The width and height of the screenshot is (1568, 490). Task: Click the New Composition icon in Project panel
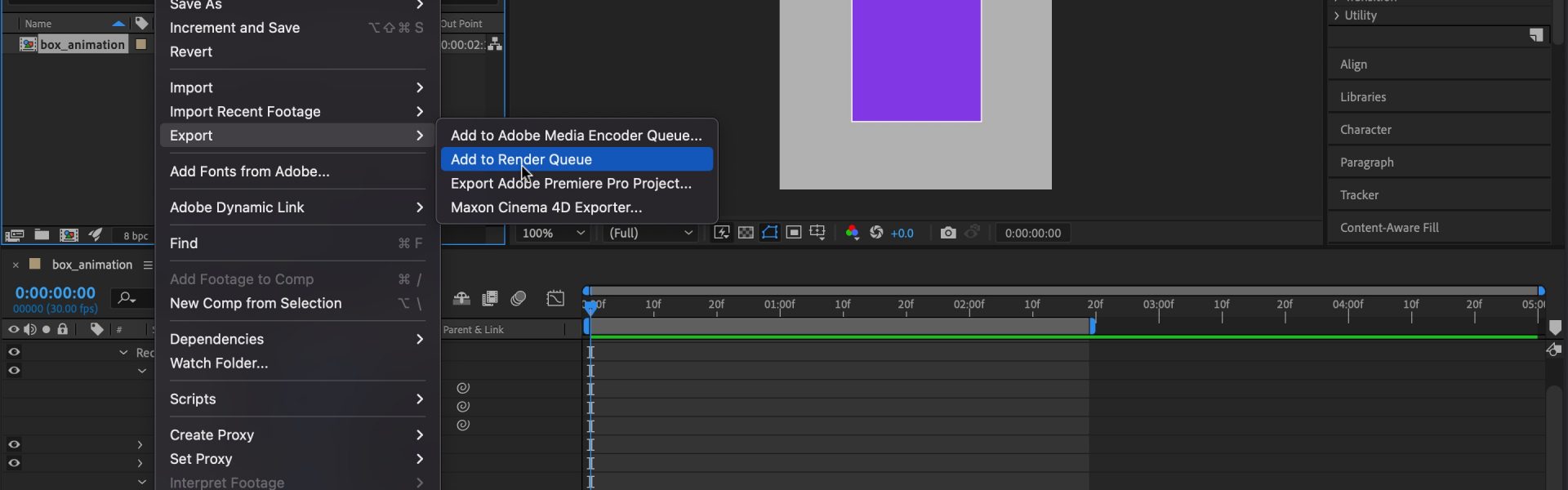click(69, 235)
